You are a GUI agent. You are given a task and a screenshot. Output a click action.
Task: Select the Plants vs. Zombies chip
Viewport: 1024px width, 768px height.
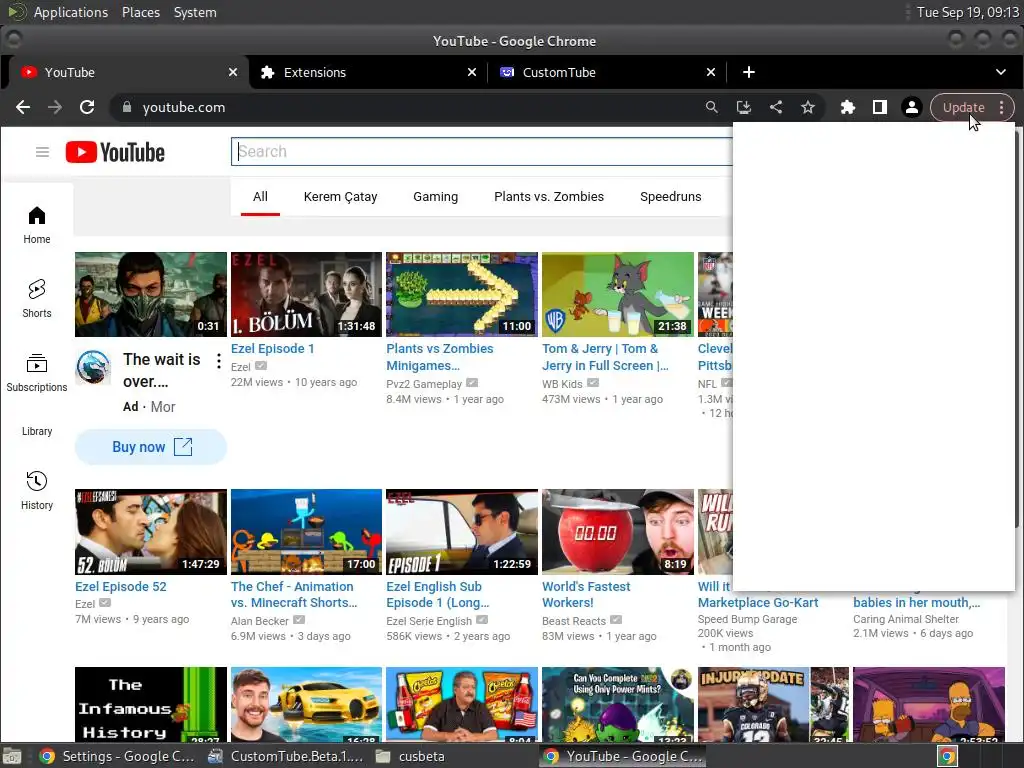549,197
